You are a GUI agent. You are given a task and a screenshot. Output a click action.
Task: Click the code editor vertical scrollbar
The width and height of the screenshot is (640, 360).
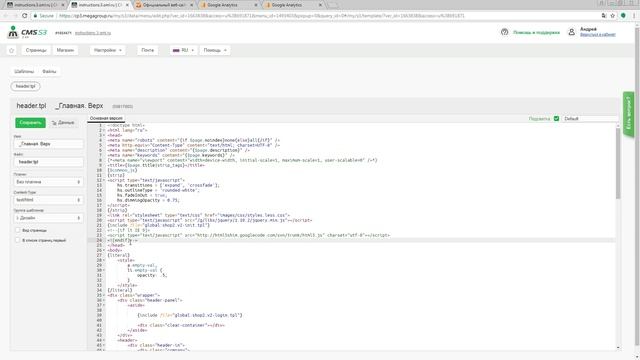(x=618, y=163)
